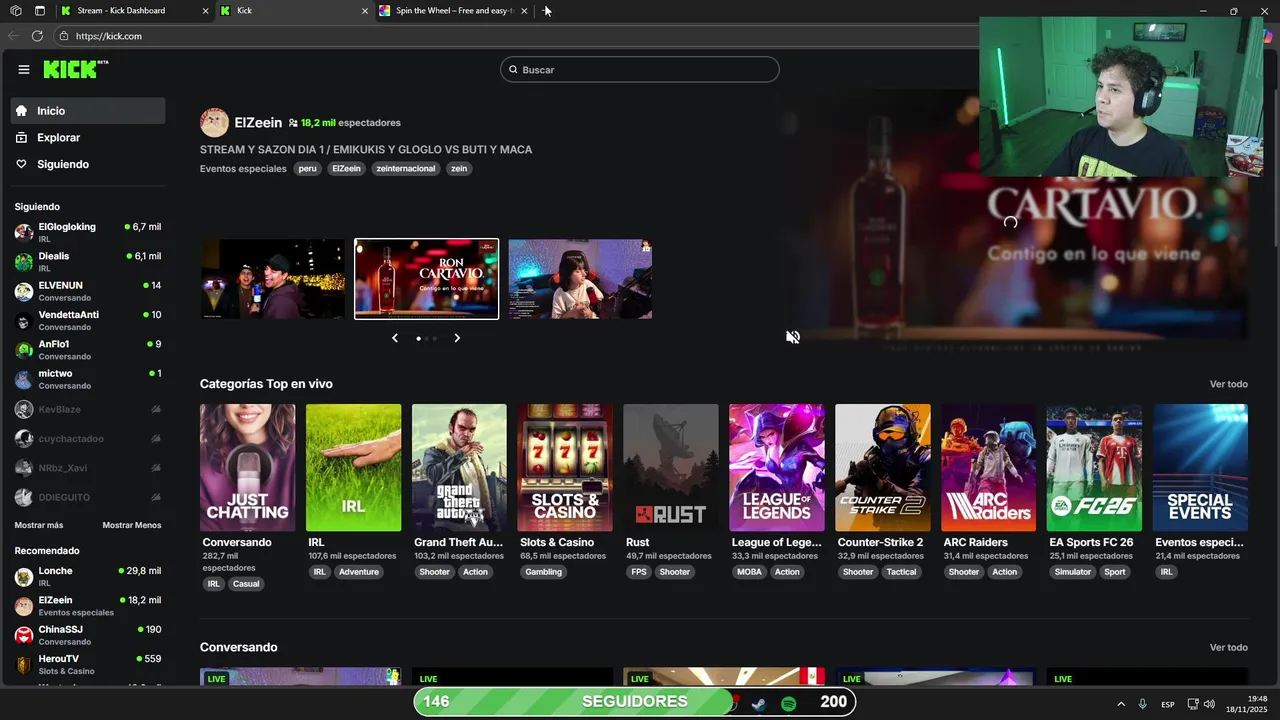Click the peru tag
1280x720 pixels.
click(x=307, y=169)
